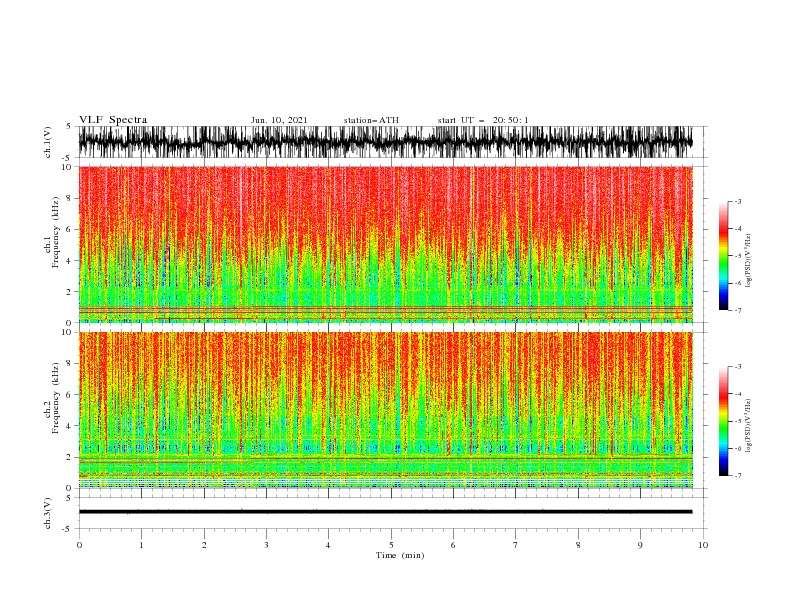Click the "-5" tick on ch.3(V) axis

click(67, 529)
